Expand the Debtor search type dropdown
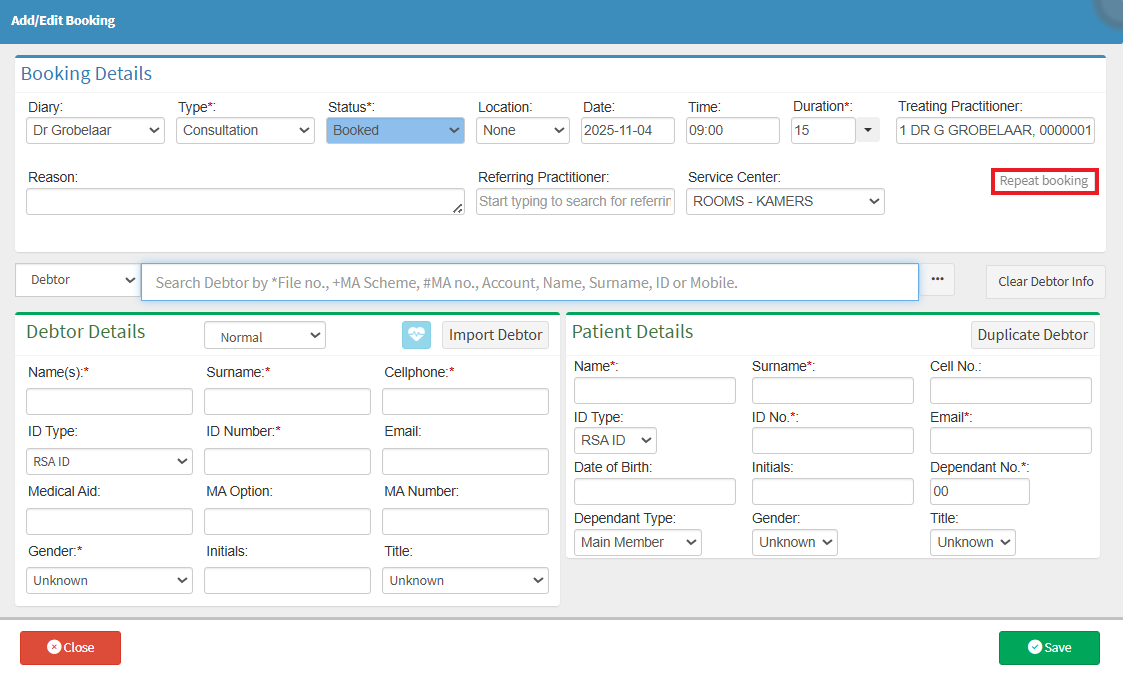Viewport: 1123px width, 676px height. click(x=77, y=280)
